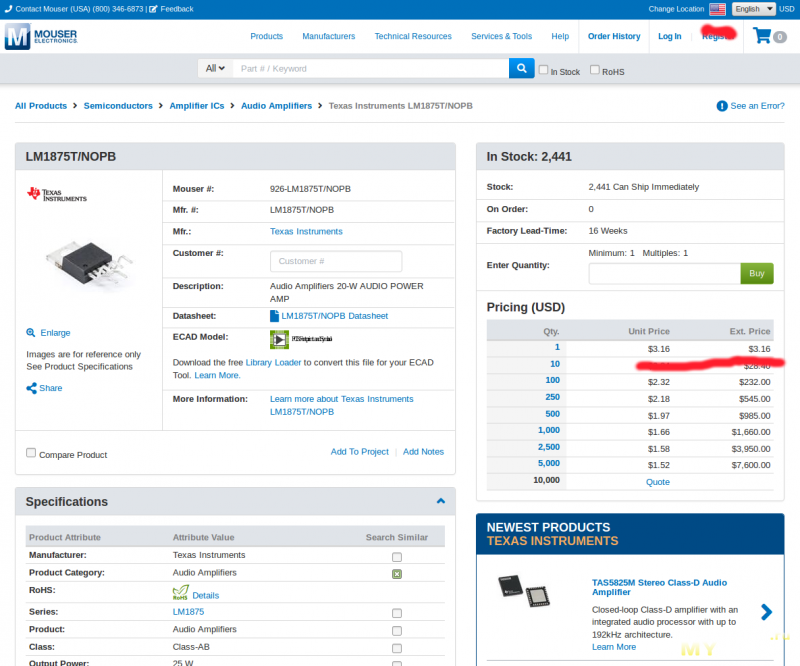This screenshot has width=800, height=666.
Task: Open RoHS Details link
Action: [206, 596]
